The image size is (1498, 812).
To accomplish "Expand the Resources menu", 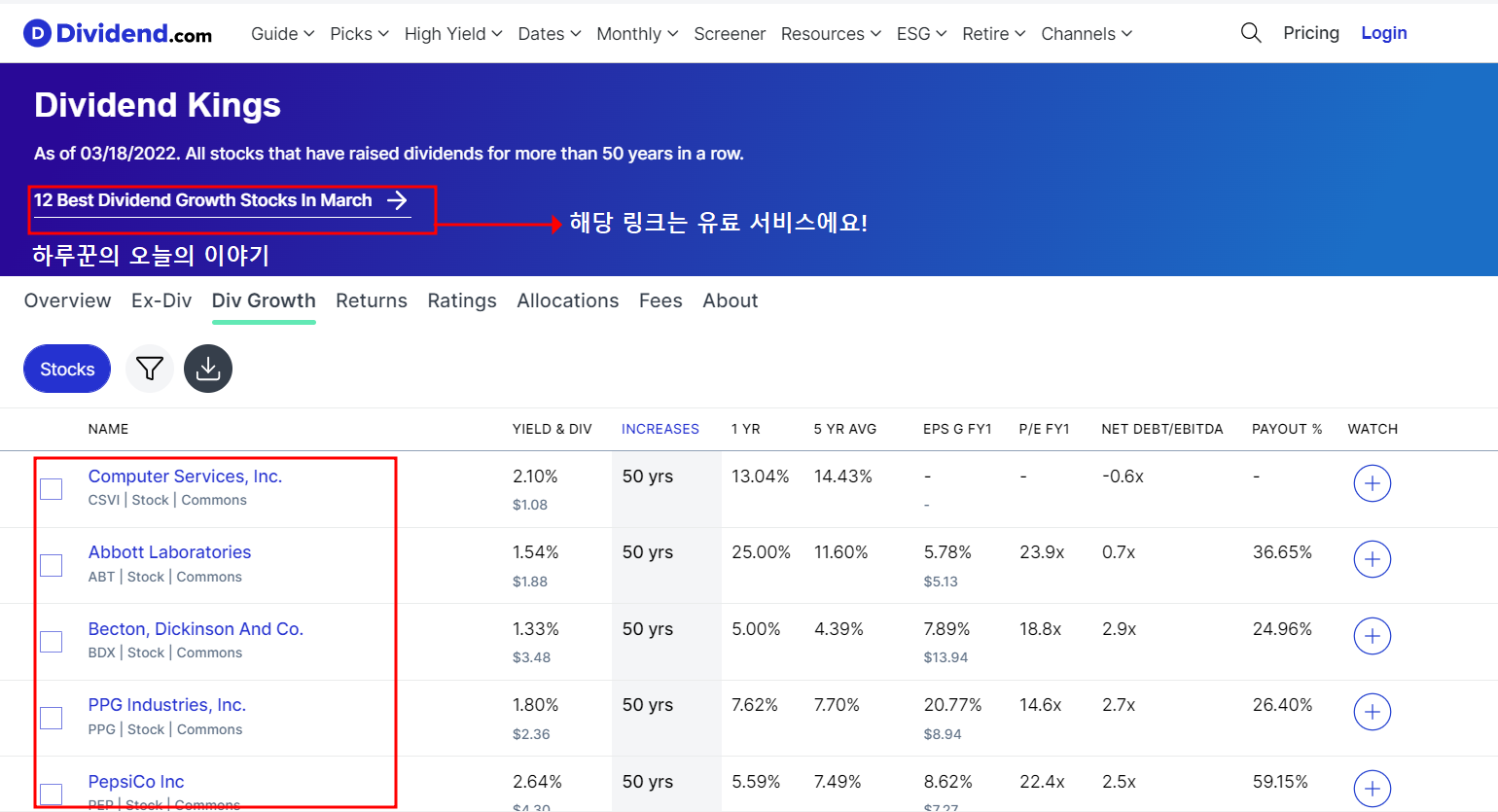I will 831,34.
